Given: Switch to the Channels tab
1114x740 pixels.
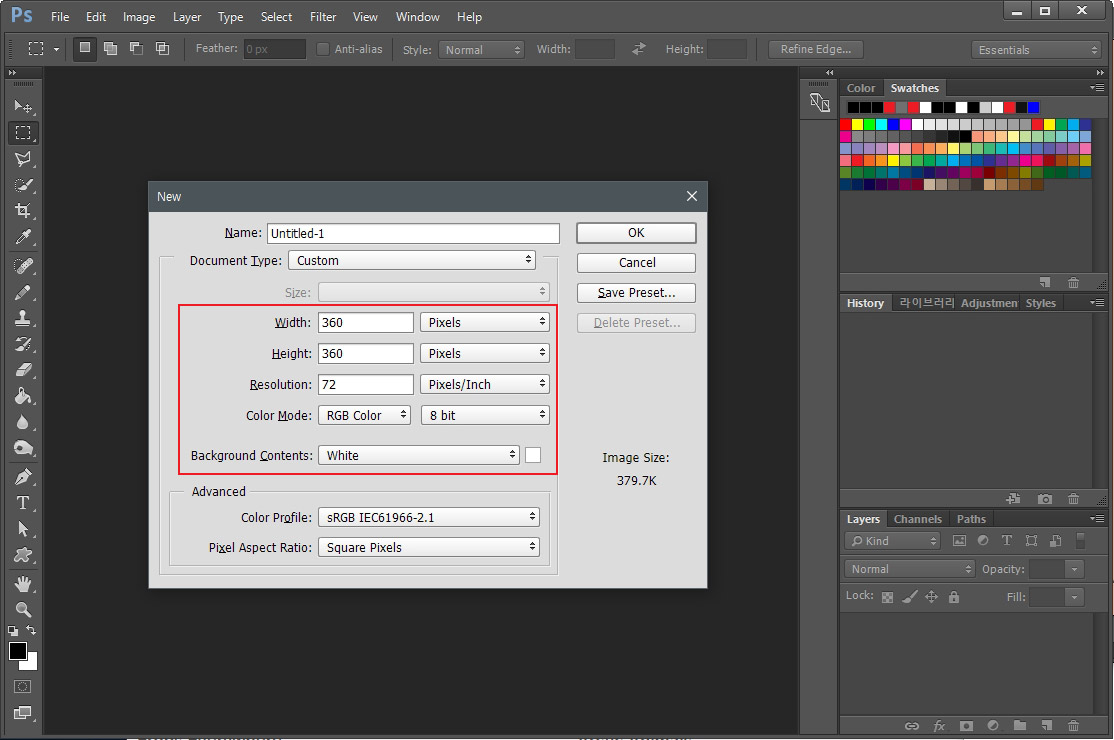Looking at the screenshot, I should [917, 519].
